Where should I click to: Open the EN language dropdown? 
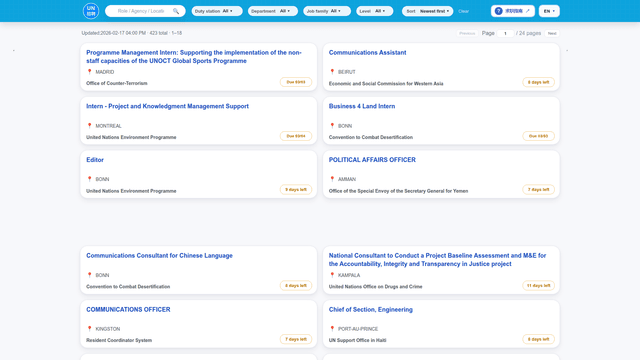pyautogui.click(x=549, y=11)
